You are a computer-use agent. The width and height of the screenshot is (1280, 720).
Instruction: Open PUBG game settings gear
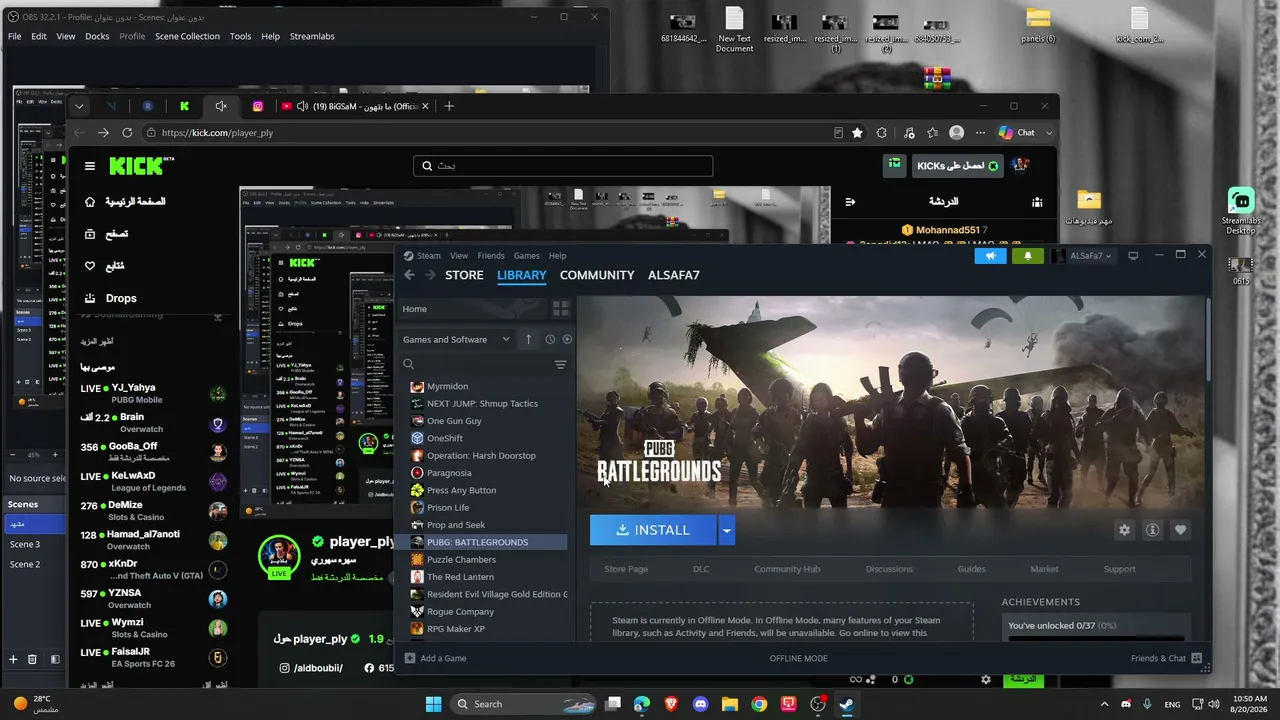1125,530
